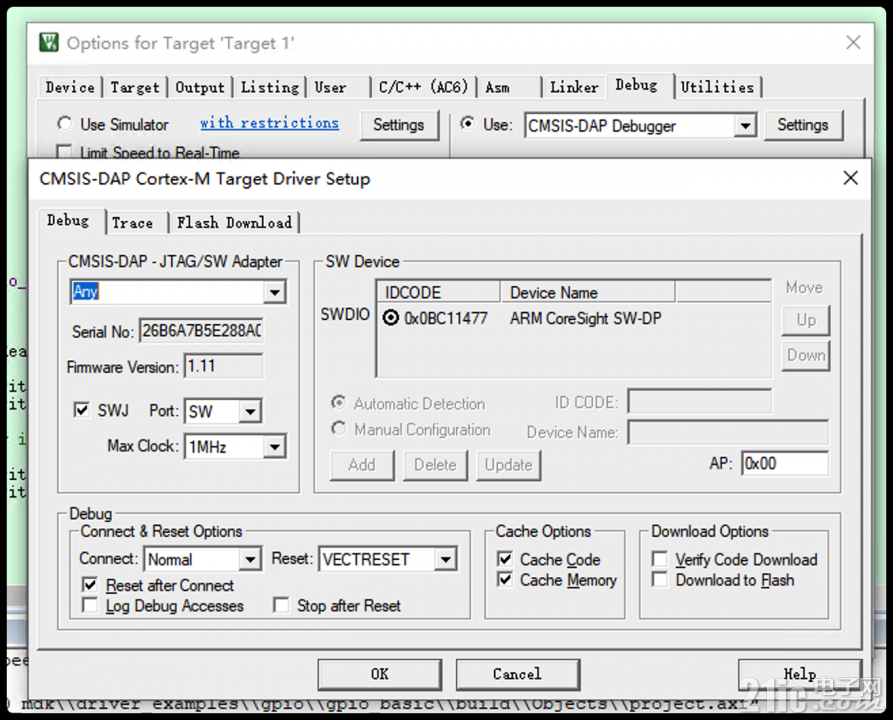
Task: Switch to the C/C++ (AC6) tab
Action: coord(424,87)
